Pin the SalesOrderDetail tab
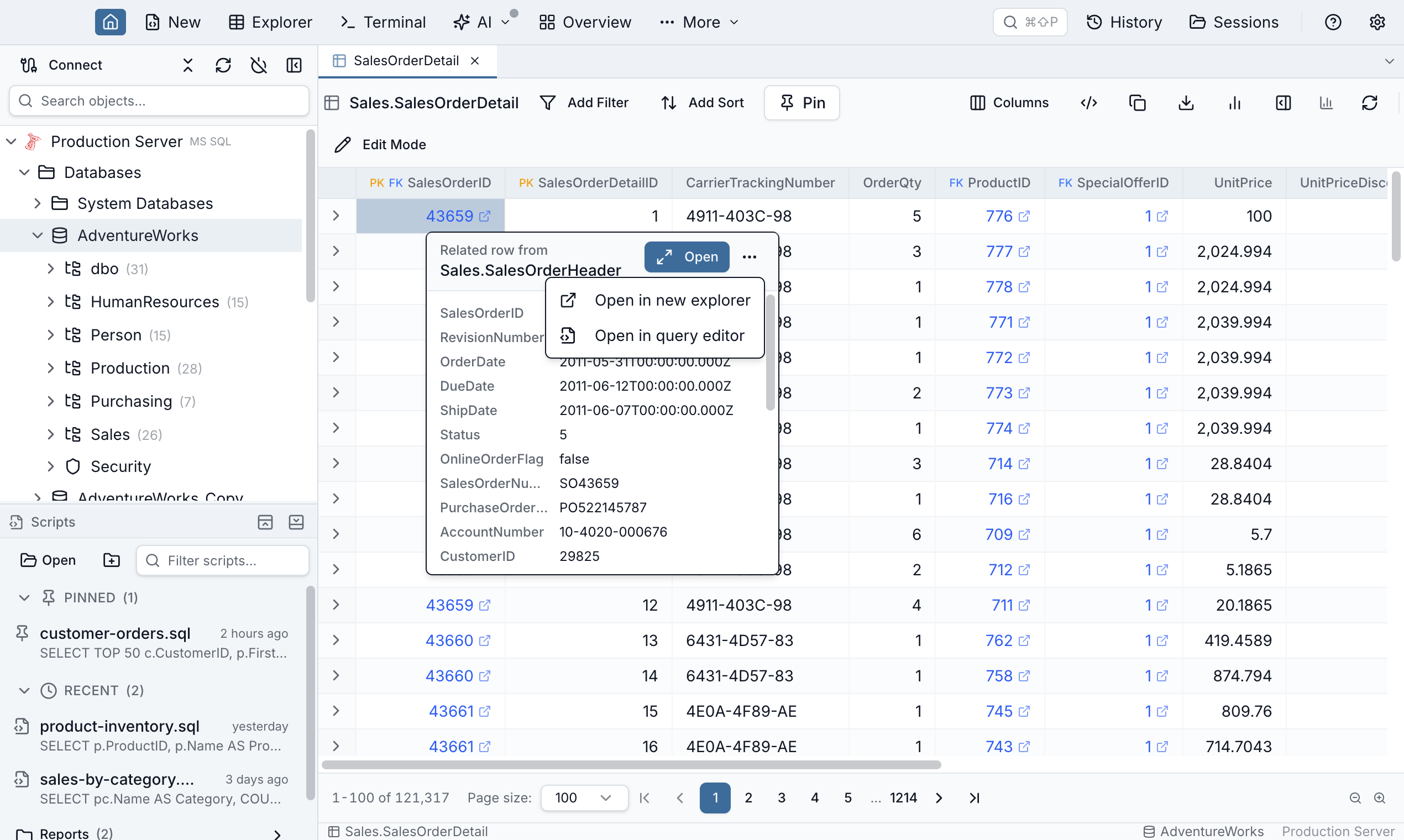 (x=801, y=102)
